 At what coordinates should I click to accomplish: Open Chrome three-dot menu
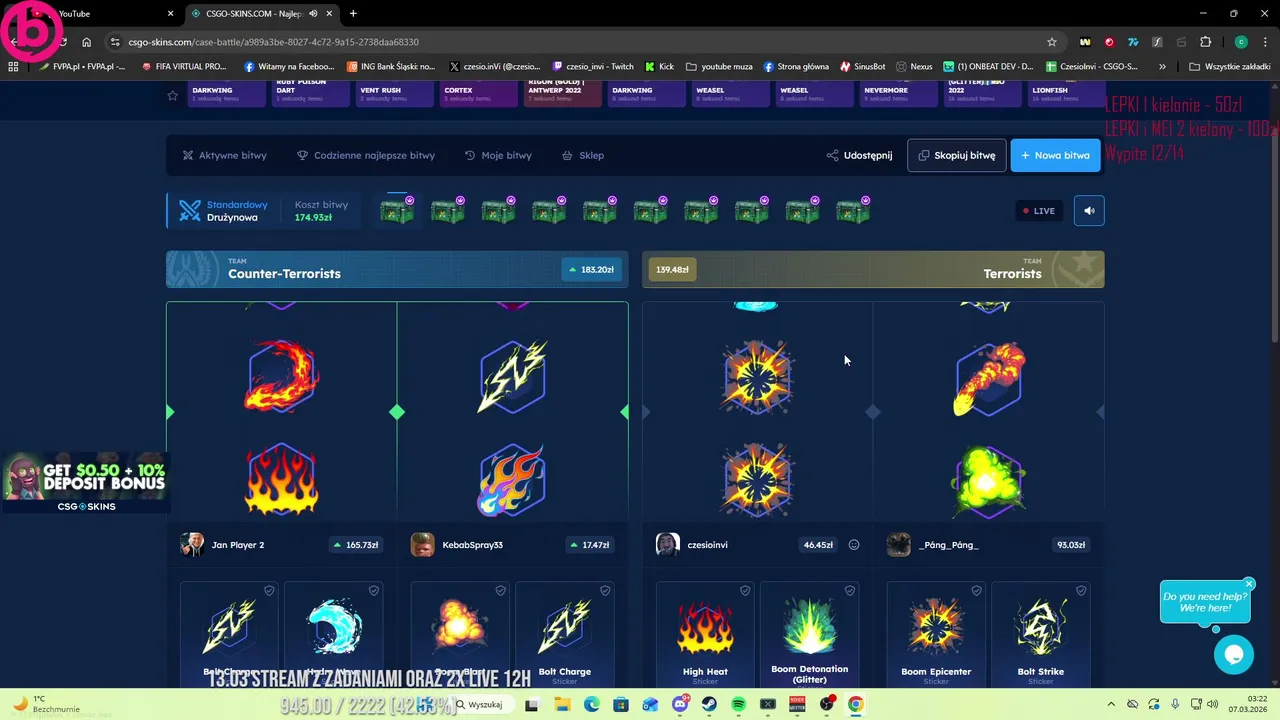pos(1265,42)
